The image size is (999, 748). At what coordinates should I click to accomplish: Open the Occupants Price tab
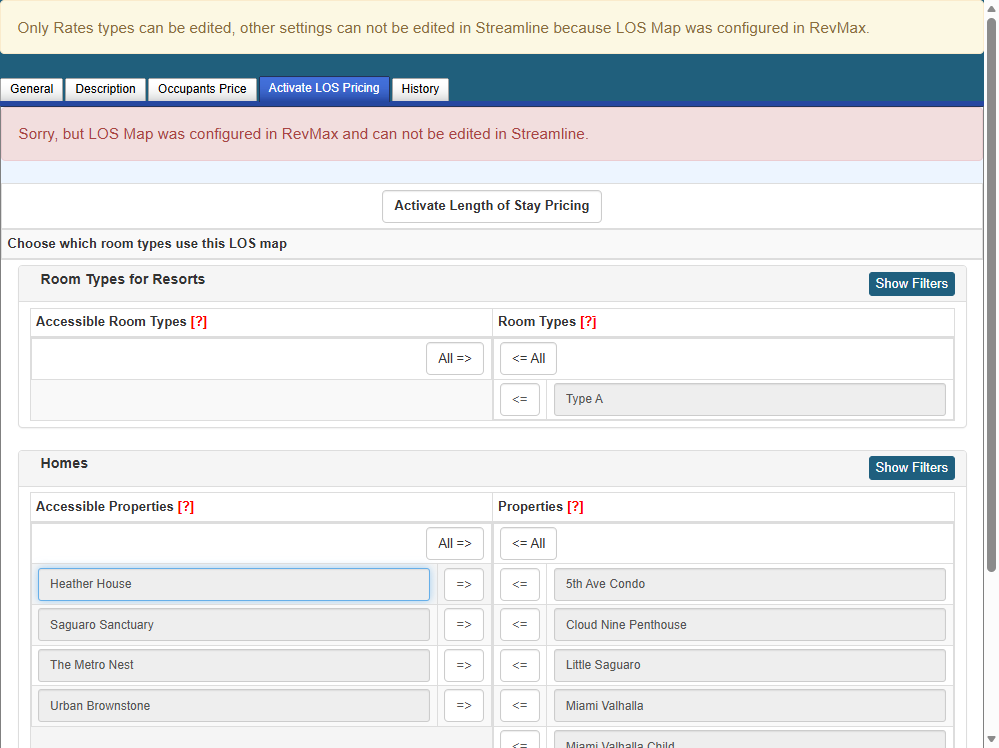point(202,89)
